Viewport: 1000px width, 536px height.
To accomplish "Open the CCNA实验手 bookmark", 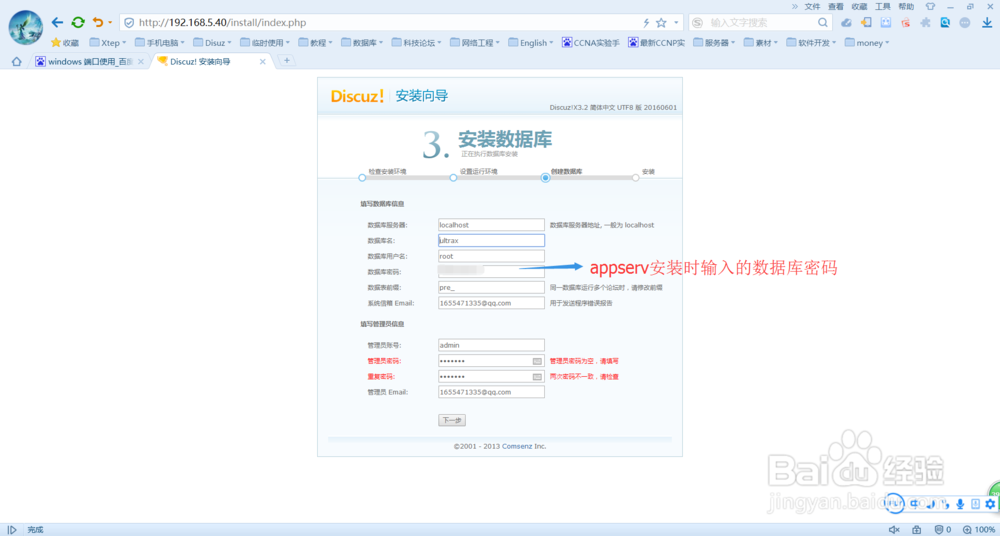I will (x=591, y=43).
